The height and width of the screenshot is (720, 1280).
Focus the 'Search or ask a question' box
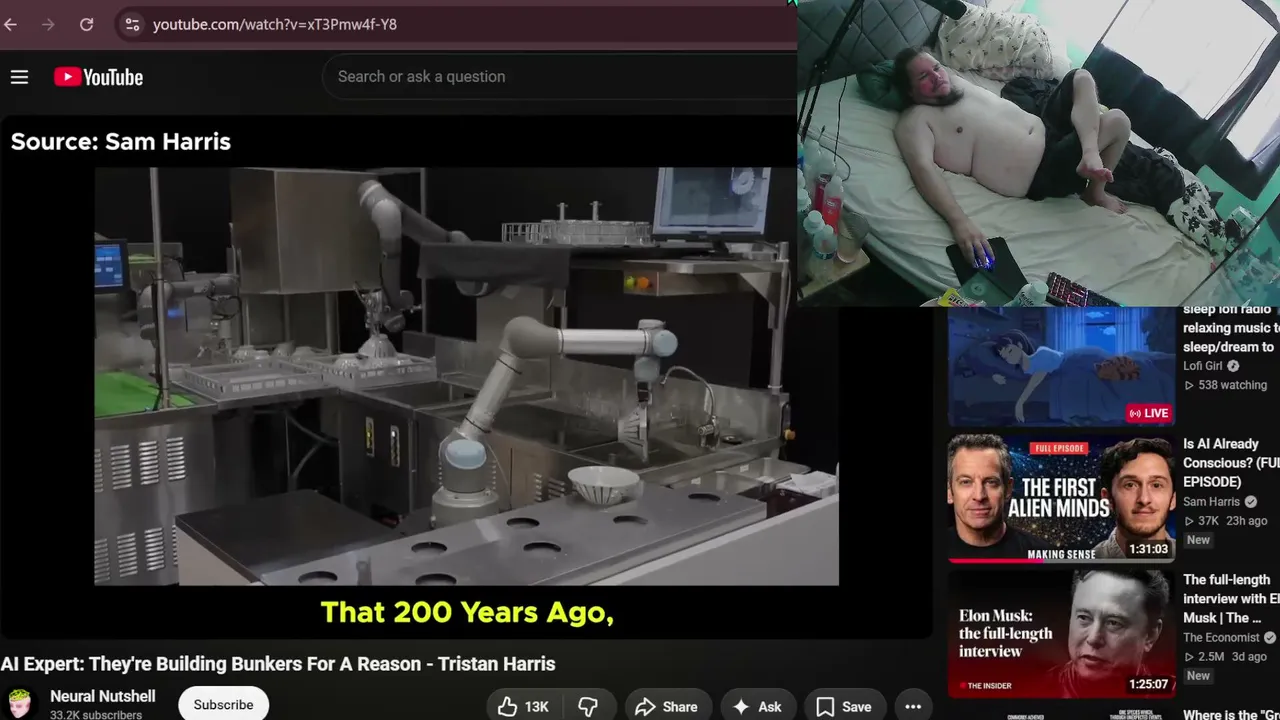[x=560, y=77]
